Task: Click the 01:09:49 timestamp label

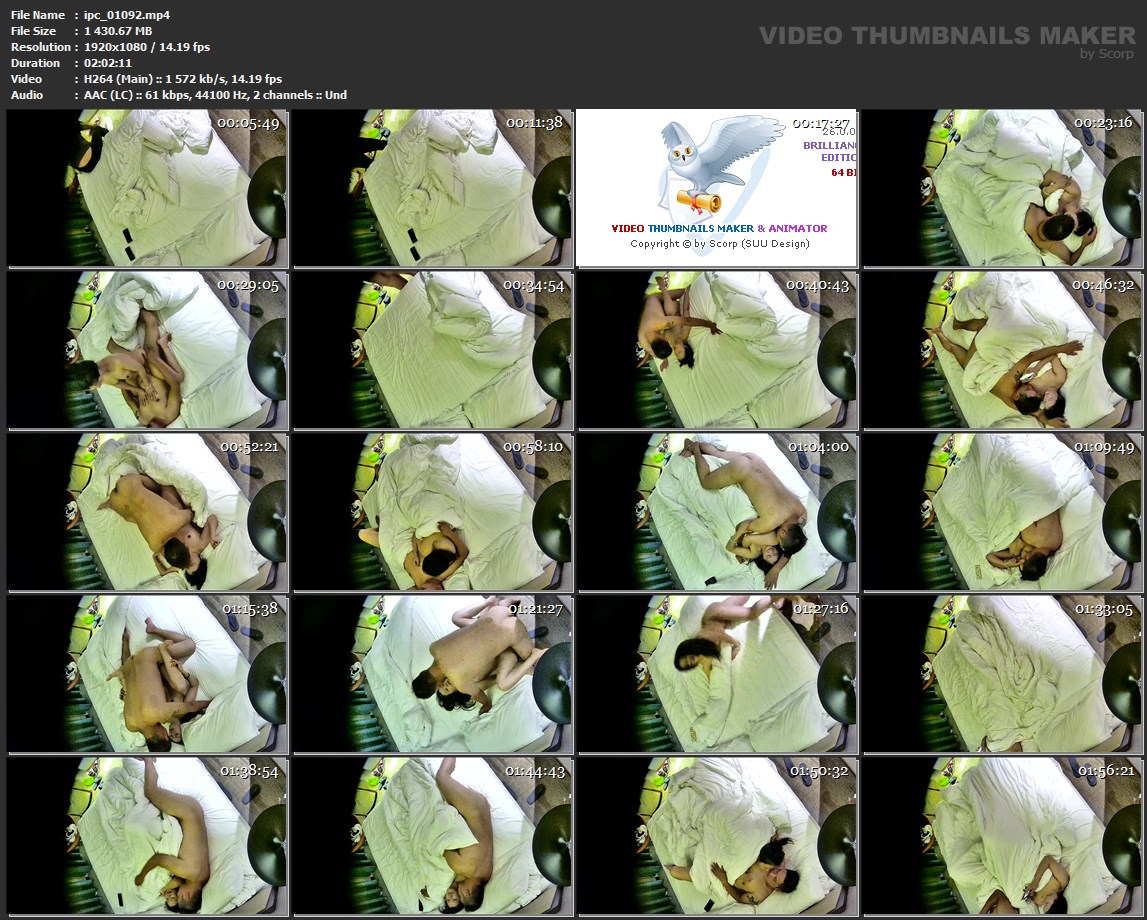Action: [x=1105, y=447]
